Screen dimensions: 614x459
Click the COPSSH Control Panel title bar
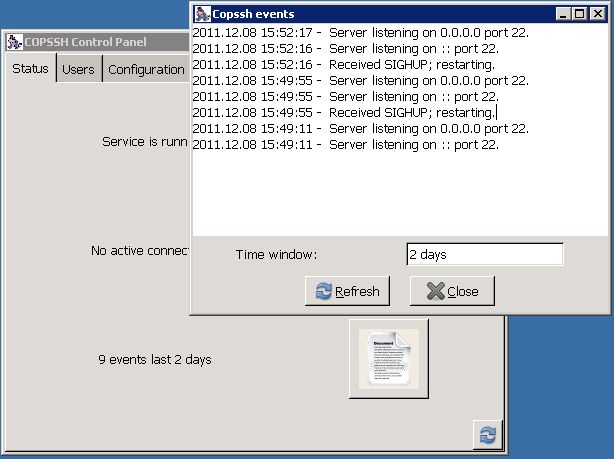(97, 42)
